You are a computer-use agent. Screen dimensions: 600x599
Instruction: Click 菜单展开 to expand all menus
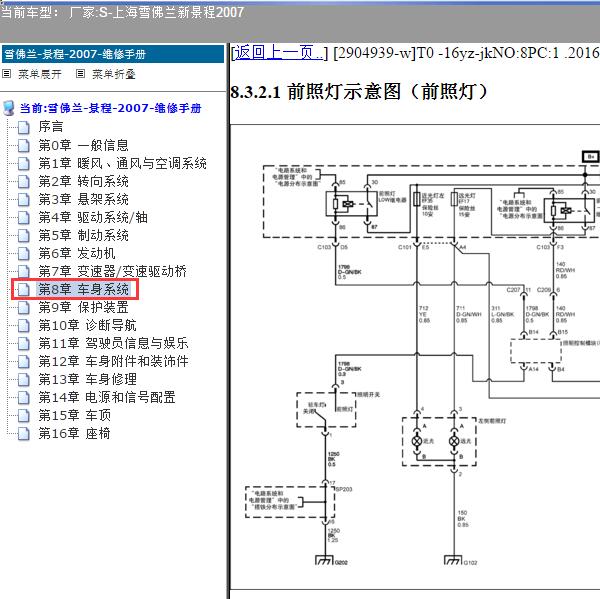[x=40, y=74]
